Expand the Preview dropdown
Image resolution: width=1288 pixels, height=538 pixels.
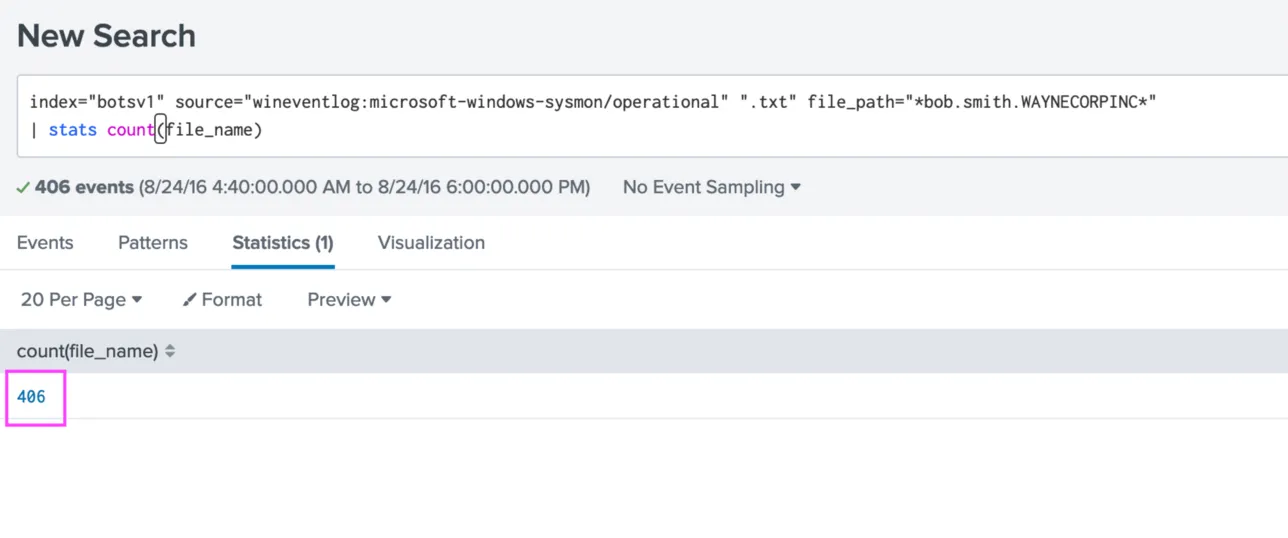pyautogui.click(x=349, y=300)
